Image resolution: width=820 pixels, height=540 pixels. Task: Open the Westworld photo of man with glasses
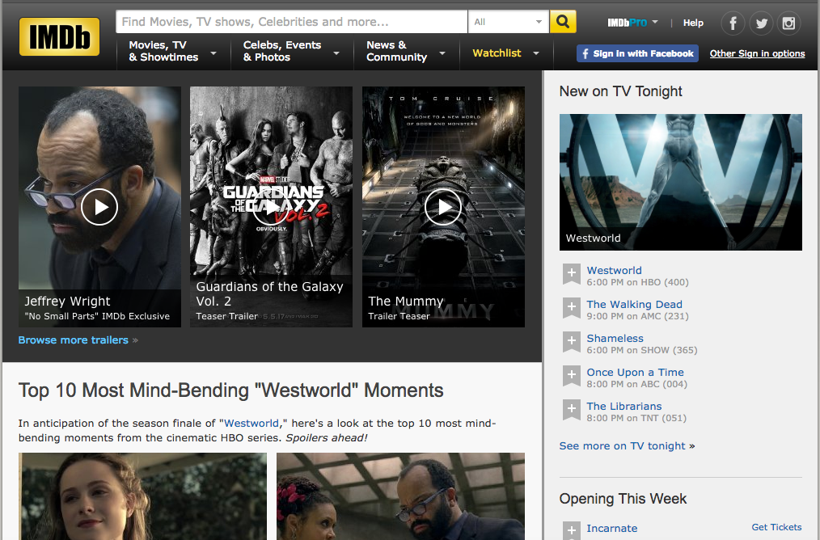click(401, 496)
